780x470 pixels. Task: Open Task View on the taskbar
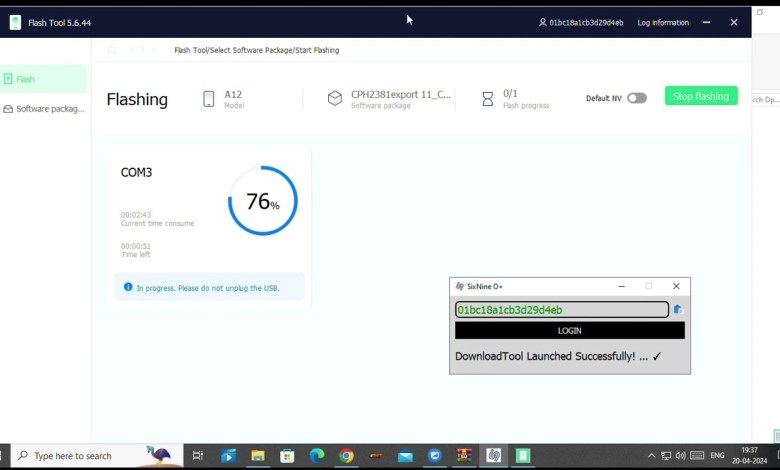198,456
